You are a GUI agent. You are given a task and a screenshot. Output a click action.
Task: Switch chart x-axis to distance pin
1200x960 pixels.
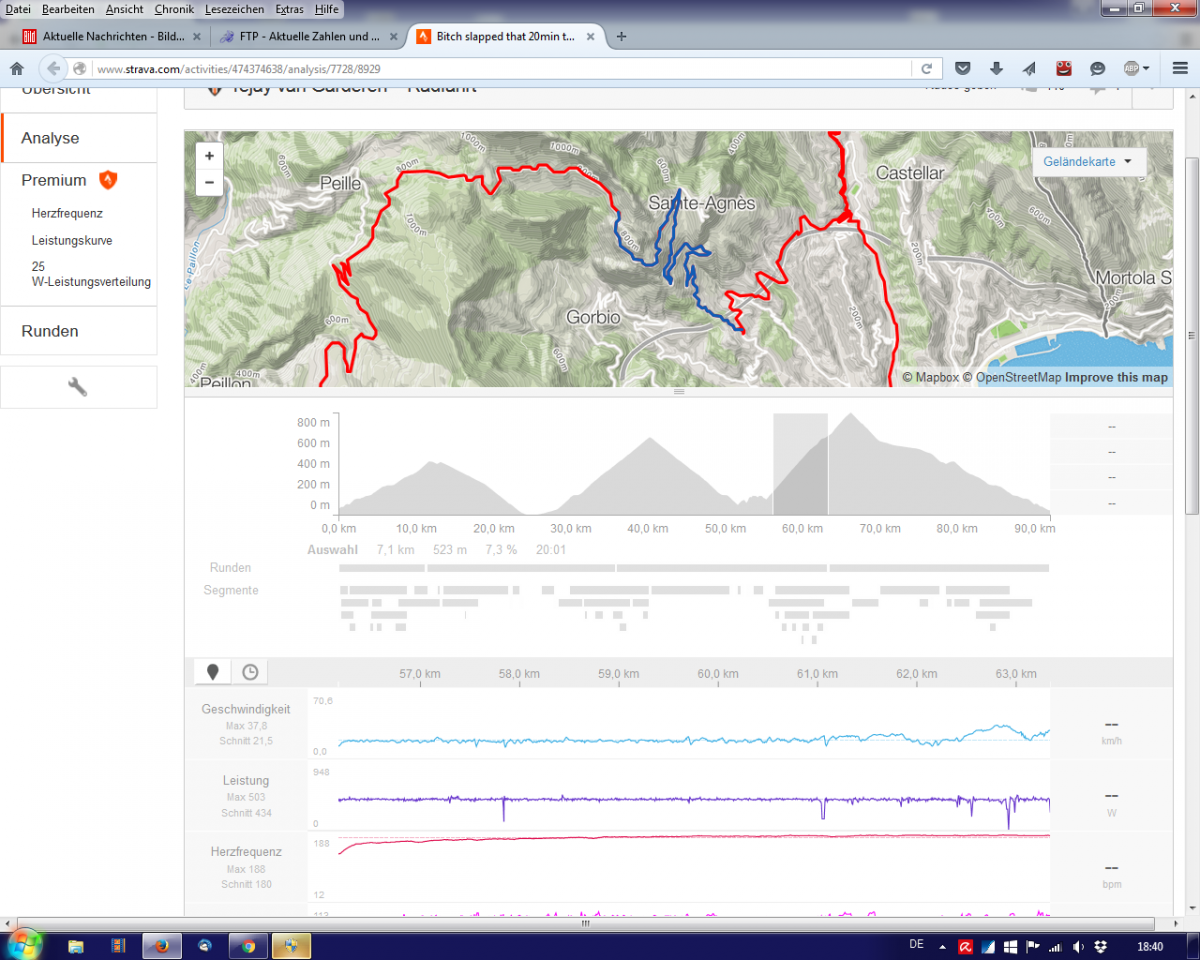point(212,672)
